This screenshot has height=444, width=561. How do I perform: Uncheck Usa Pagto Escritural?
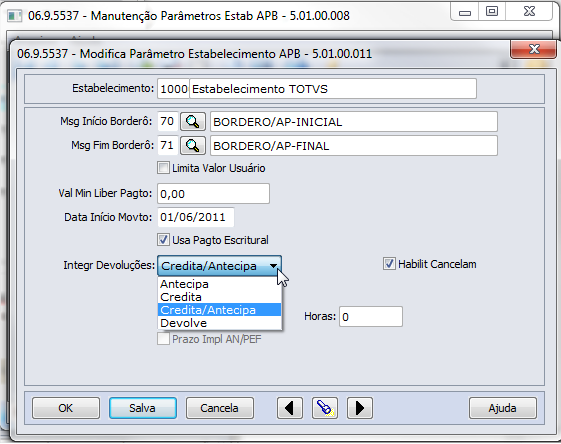point(164,240)
